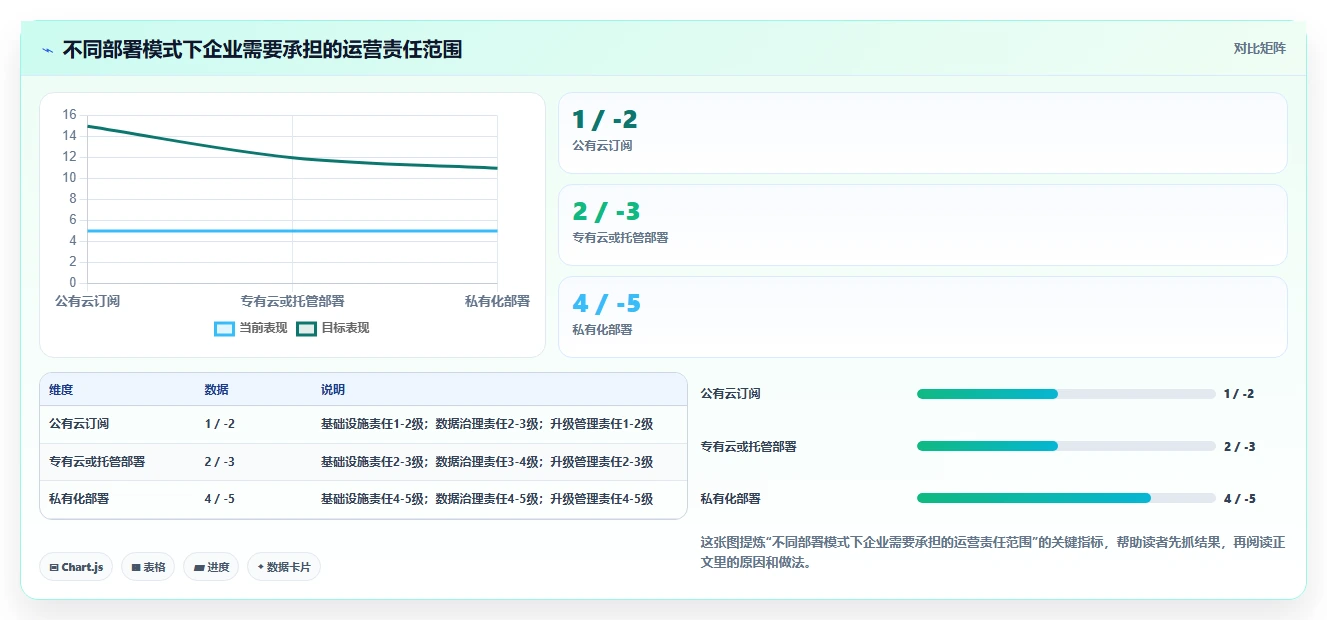Click the 私有化部署 data card showing 4 / -5
The height and width of the screenshot is (620, 1327).
point(922,317)
